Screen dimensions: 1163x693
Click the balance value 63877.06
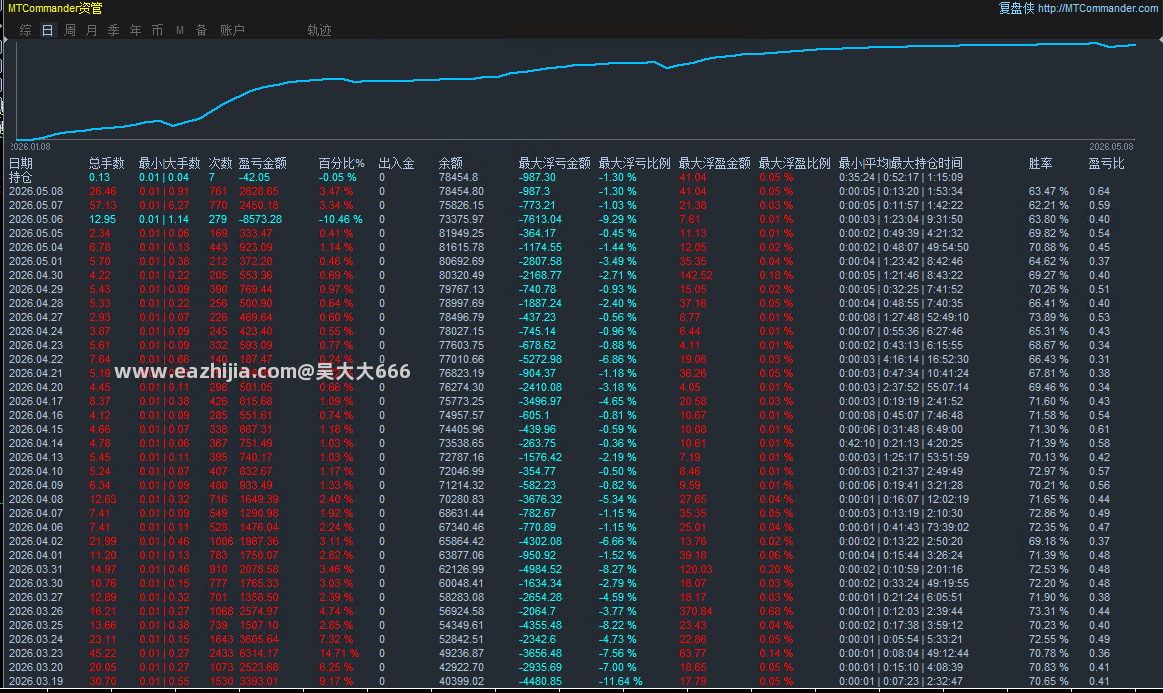click(461, 555)
